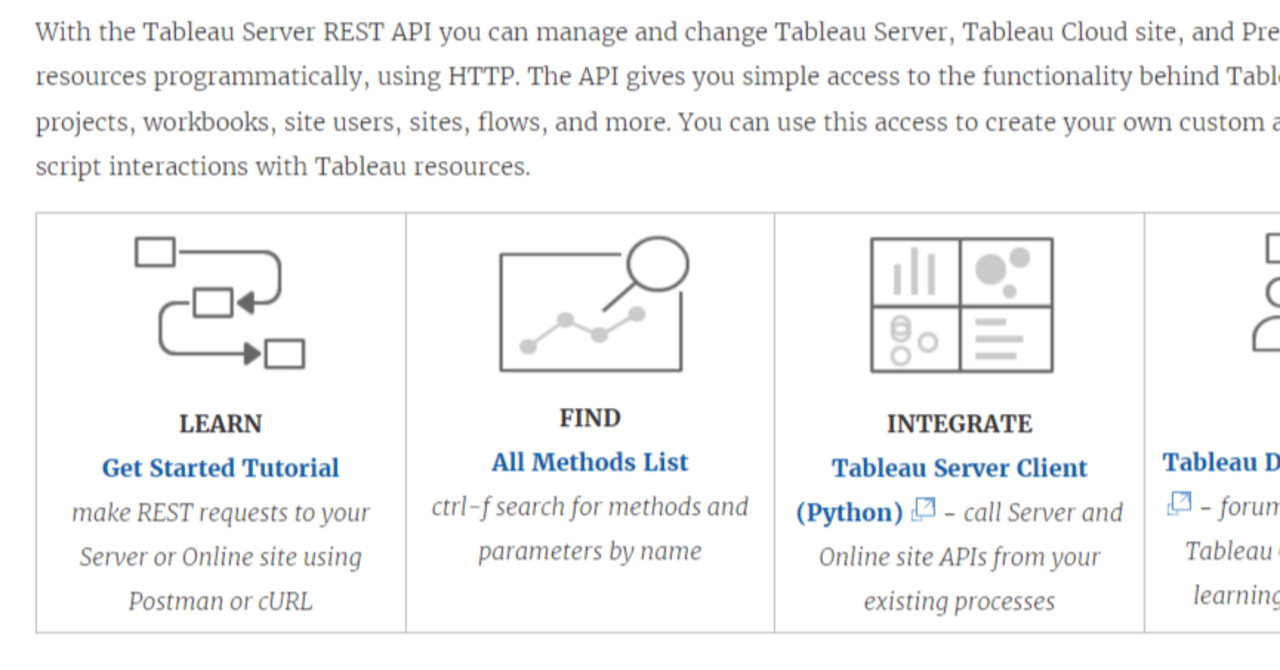The width and height of the screenshot is (1280, 670).
Task: Select the FIND card
Action: 590,420
